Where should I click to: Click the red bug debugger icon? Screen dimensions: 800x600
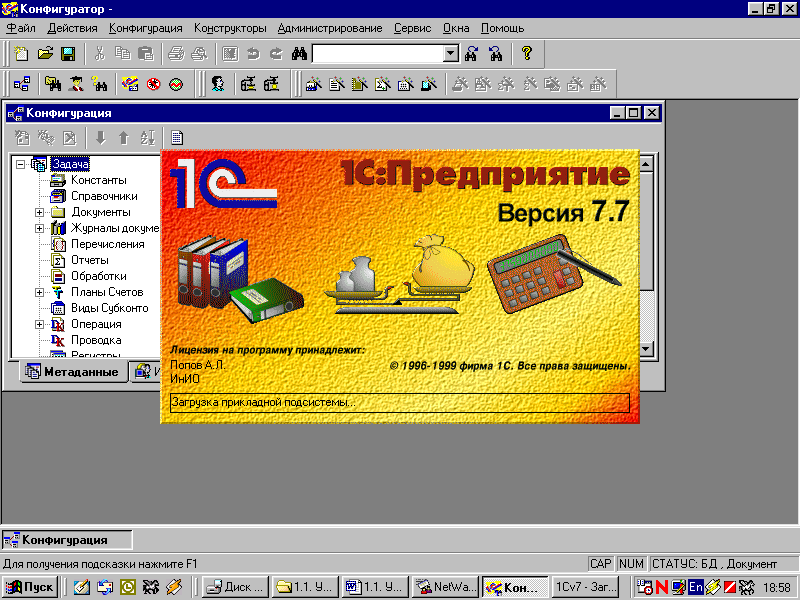[153, 84]
